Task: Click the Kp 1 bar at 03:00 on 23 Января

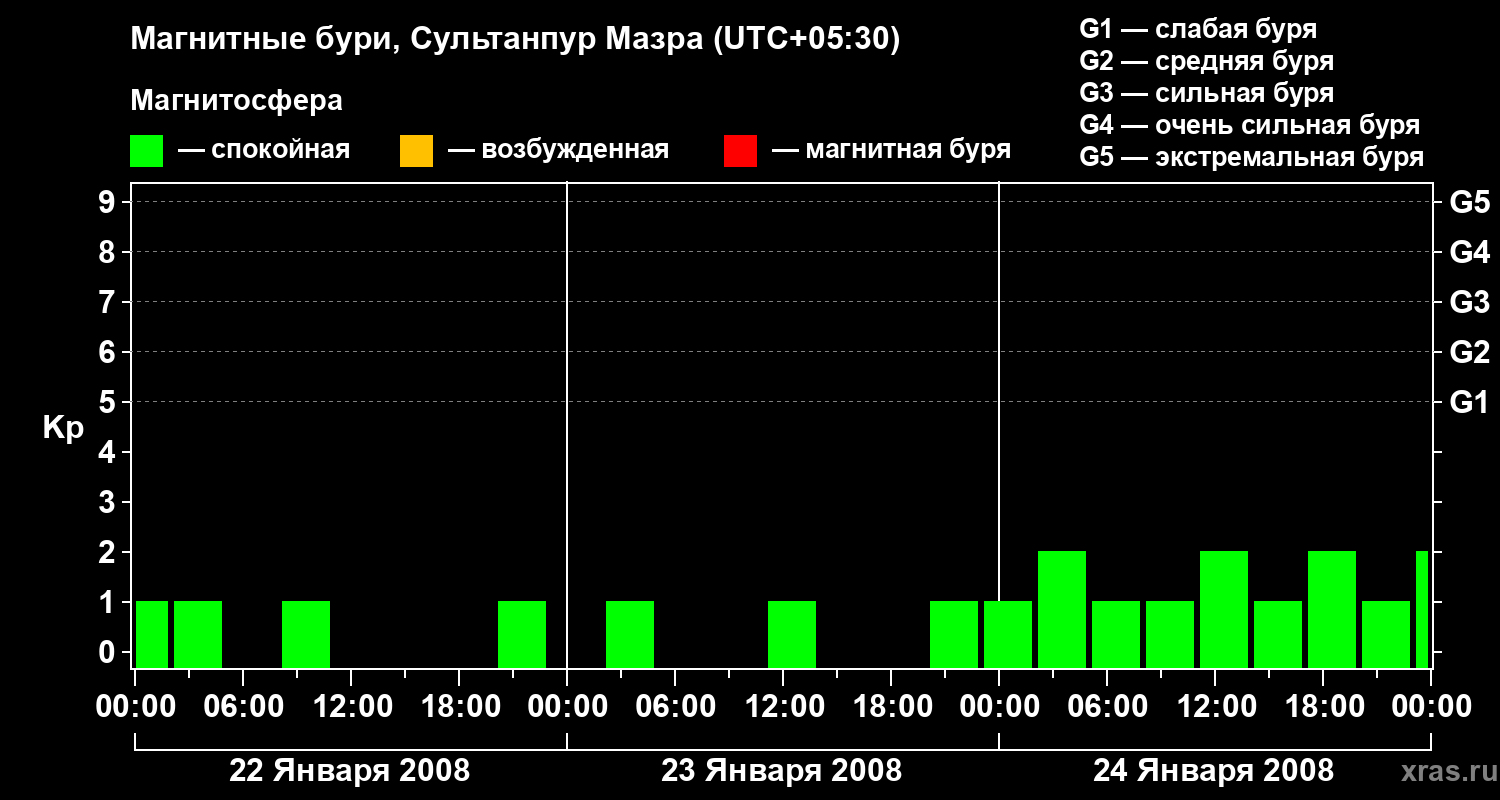Action: point(630,634)
